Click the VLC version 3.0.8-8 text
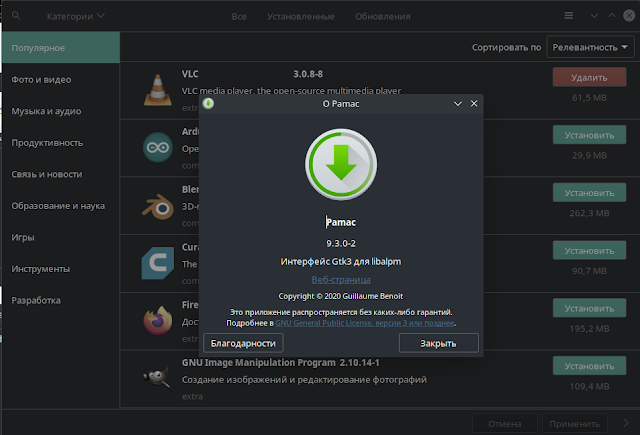Viewport: 640px width, 435px height. [308, 74]
